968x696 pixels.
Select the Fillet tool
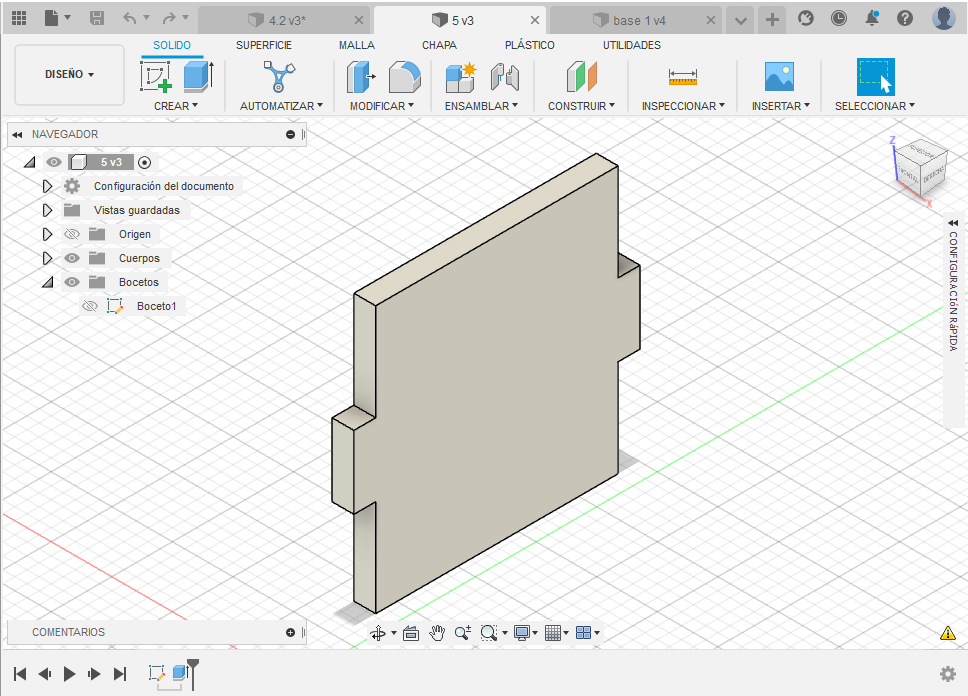tap(404, 77)
